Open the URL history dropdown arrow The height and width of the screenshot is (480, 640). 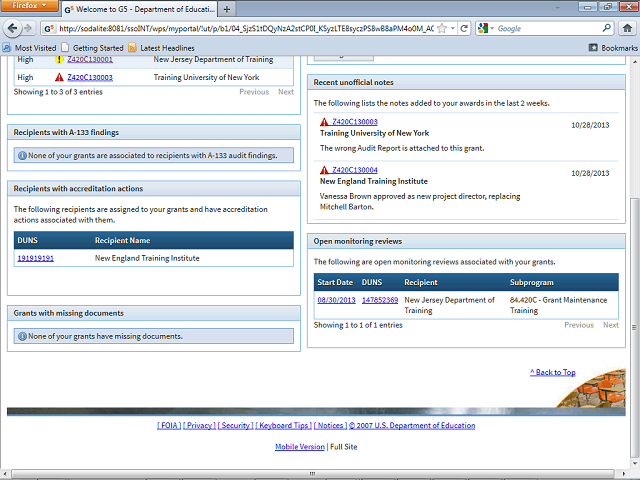[453, 29]
